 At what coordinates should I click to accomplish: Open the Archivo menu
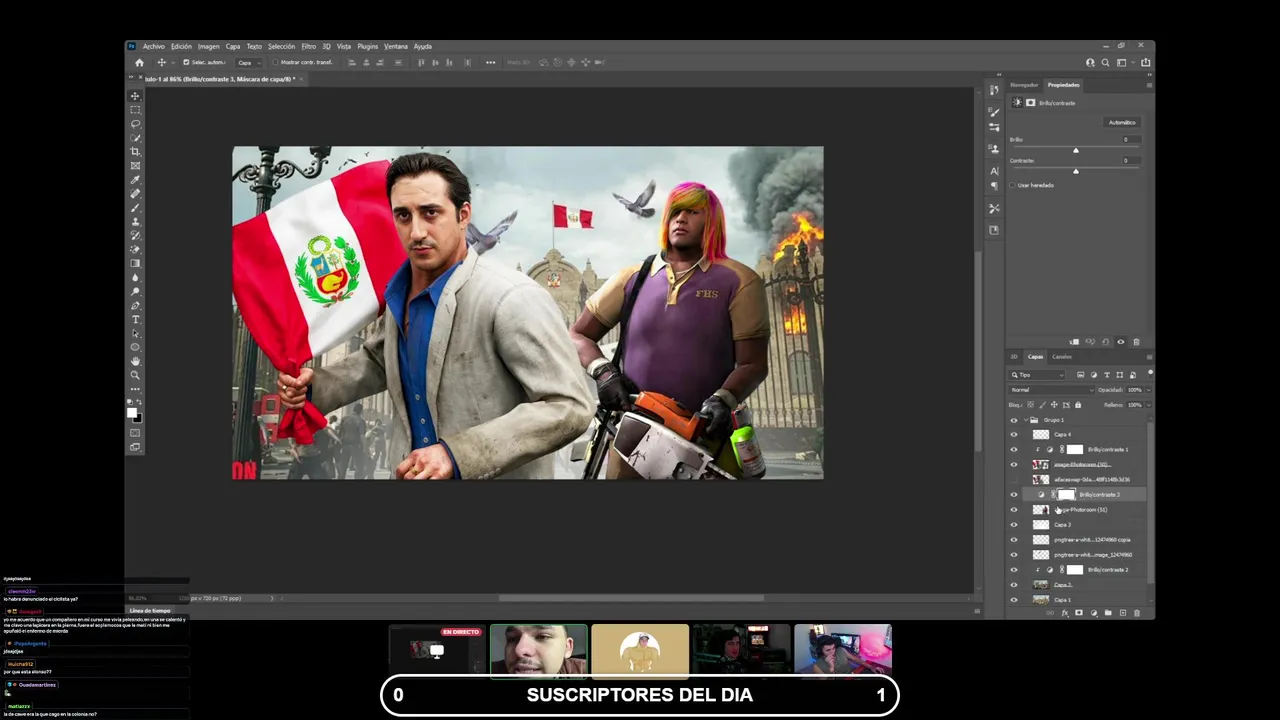[153, 46]
